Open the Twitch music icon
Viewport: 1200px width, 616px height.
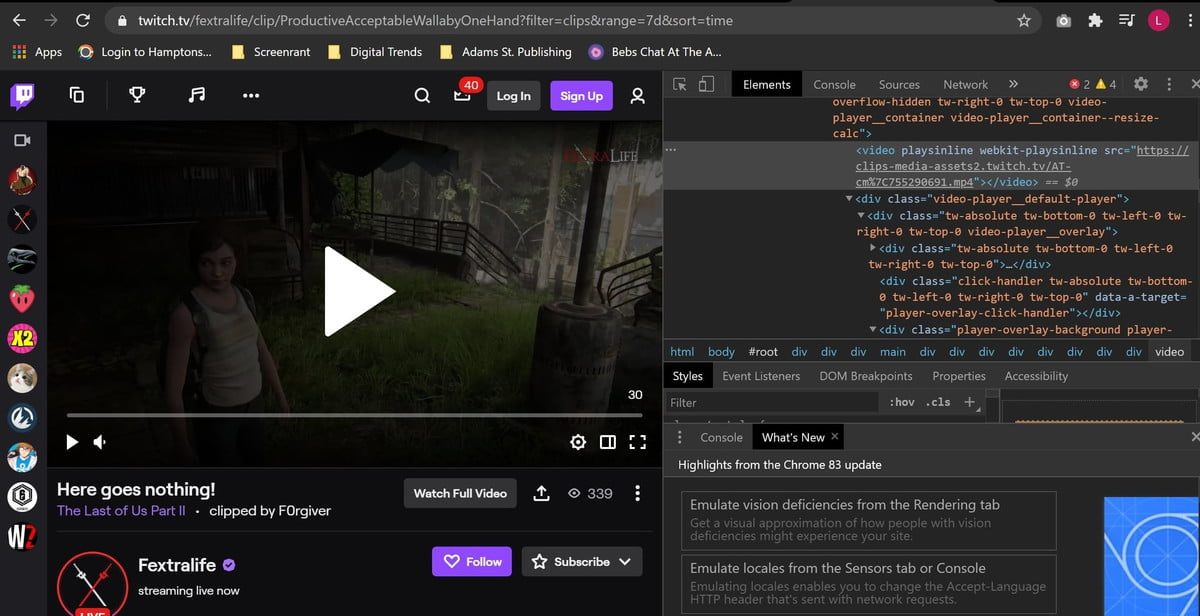[x=196, y=95]
